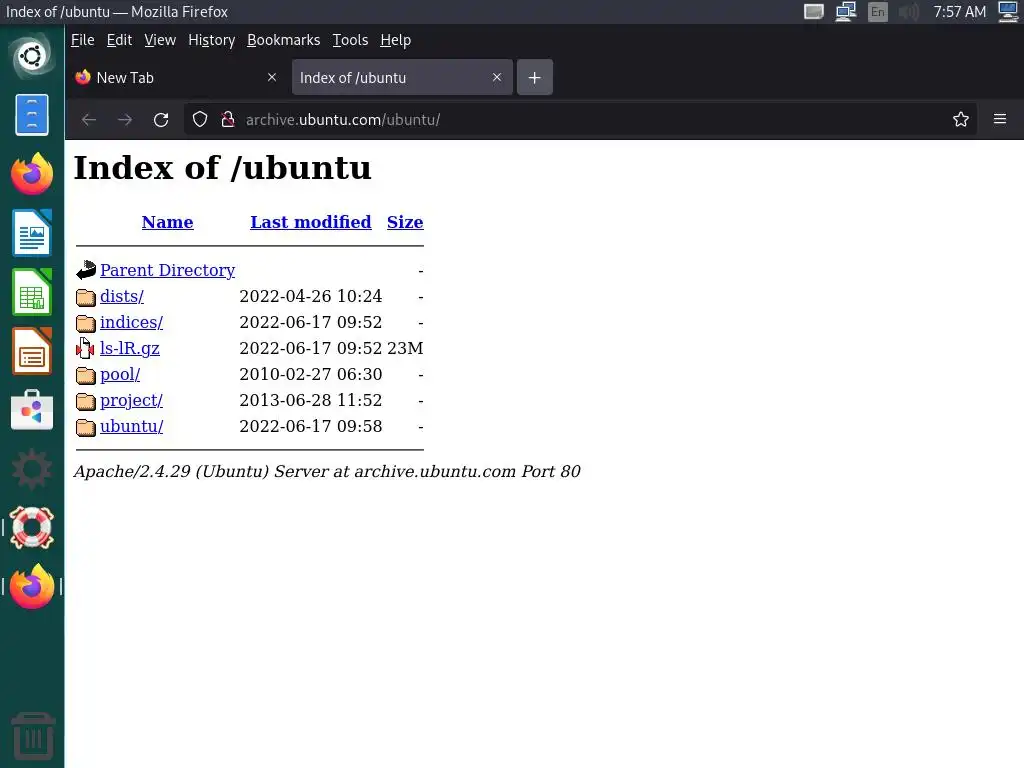
Task: Sort listing by the Size column link
Action: (x=405, y=222)
